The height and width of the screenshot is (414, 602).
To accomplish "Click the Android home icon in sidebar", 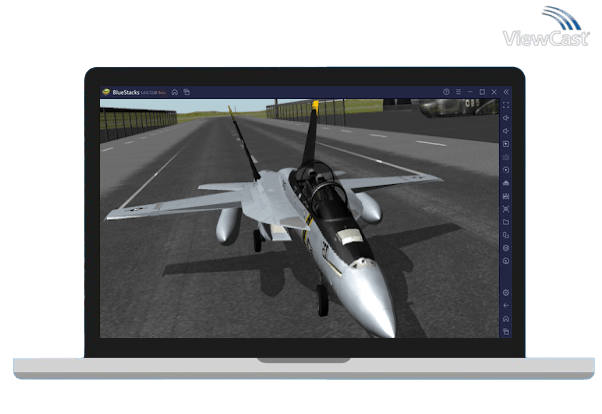I will click(506, 319).
